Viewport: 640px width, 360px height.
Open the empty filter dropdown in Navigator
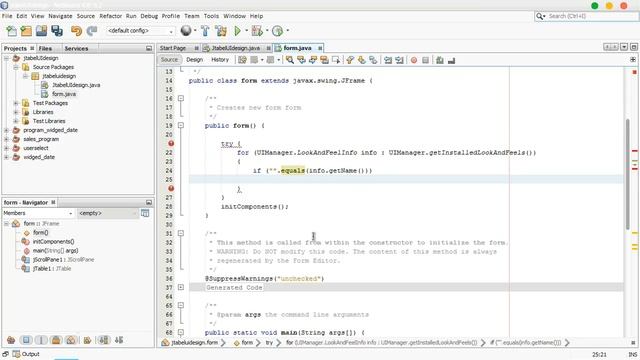(x=108, y=213)
